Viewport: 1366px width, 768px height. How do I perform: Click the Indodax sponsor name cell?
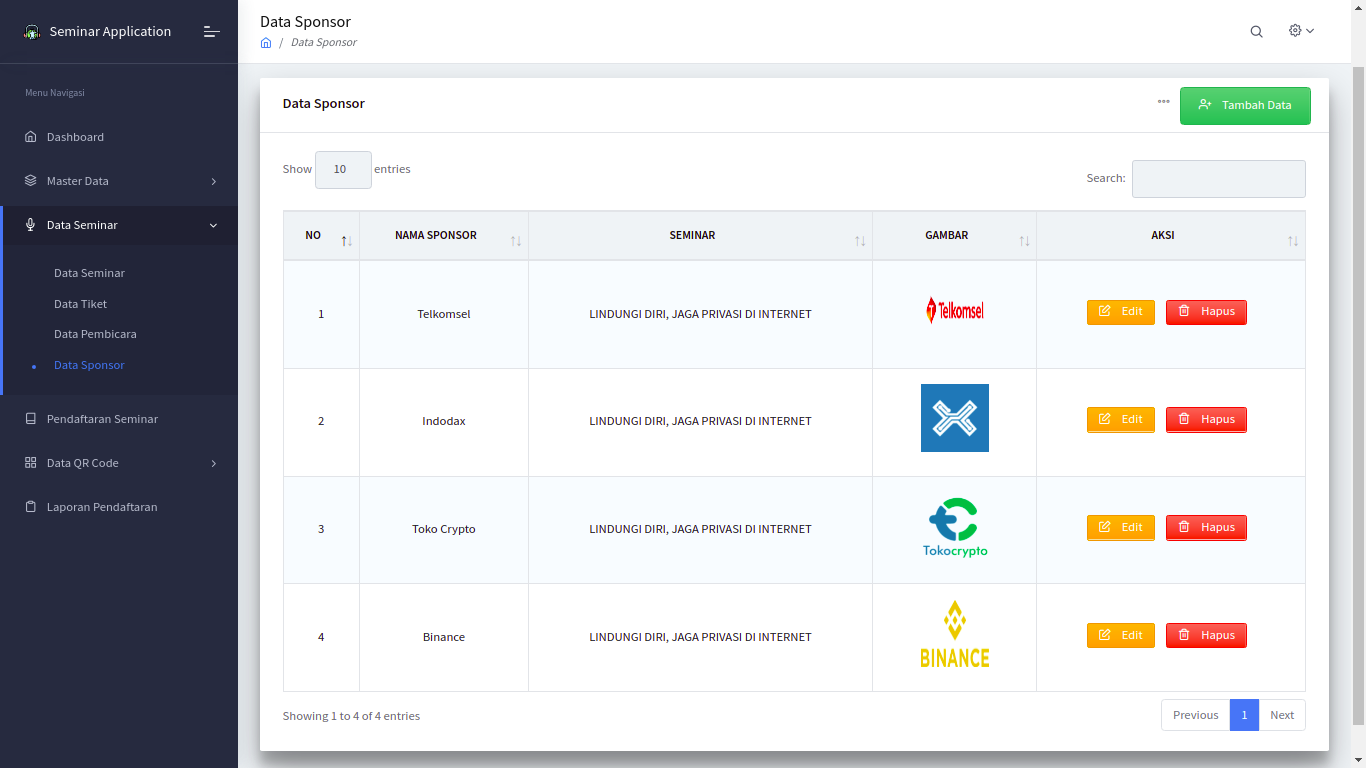pos(444,422)
